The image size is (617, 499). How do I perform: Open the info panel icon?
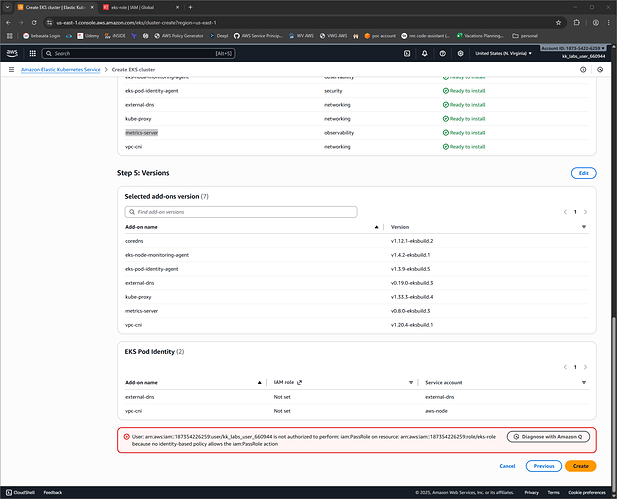pos(583,70)
